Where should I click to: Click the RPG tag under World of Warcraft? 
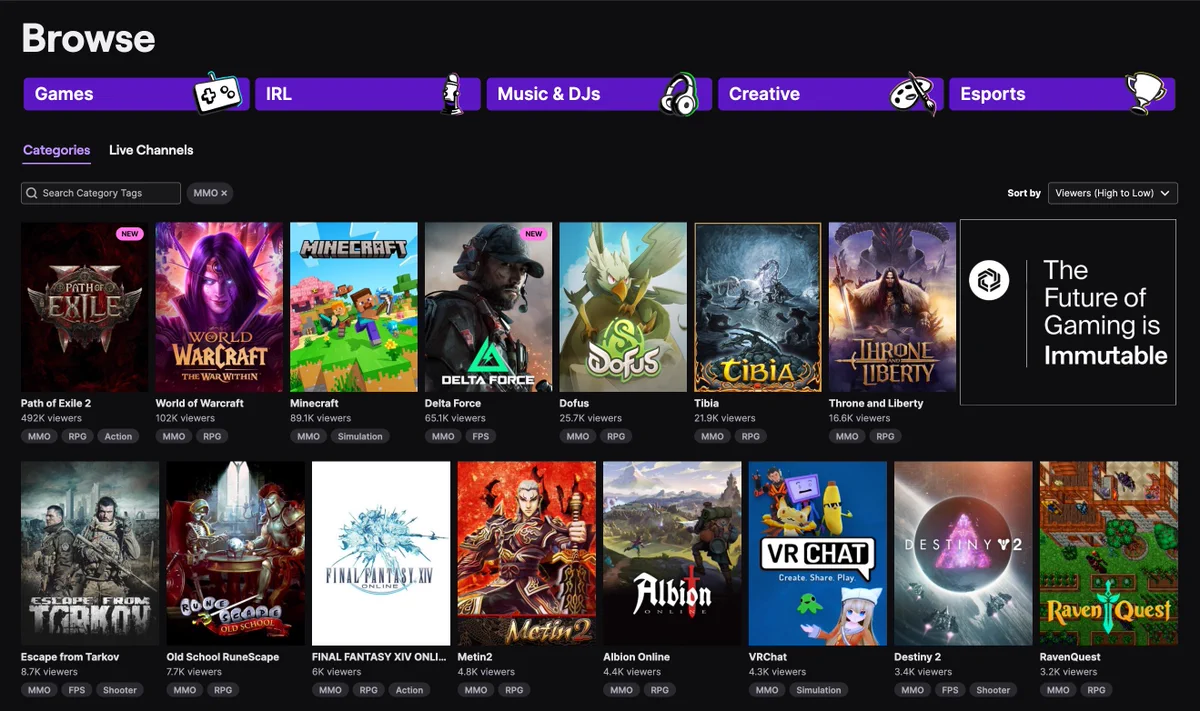pos(212,436)
